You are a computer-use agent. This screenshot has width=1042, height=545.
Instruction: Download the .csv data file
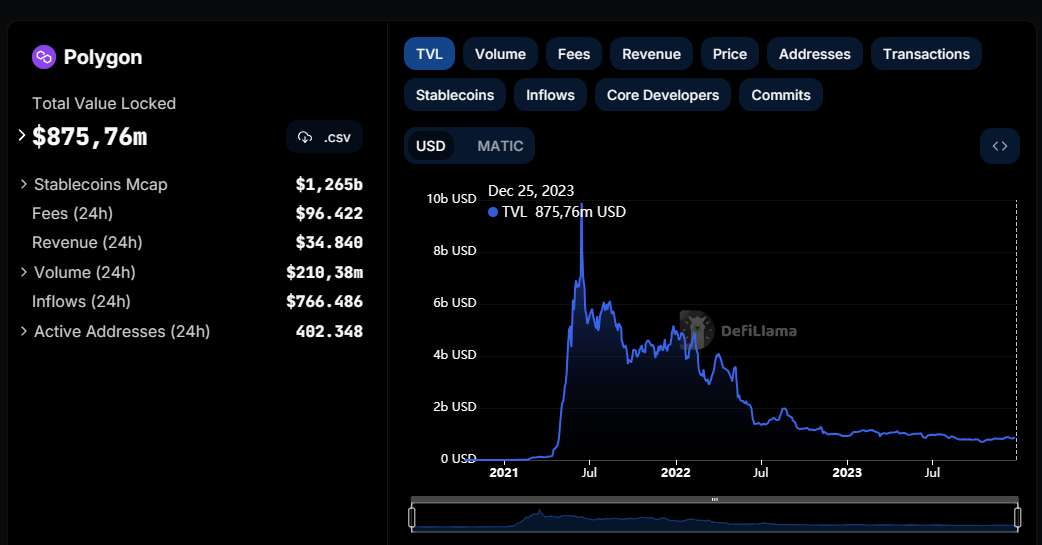click(324, 137)
